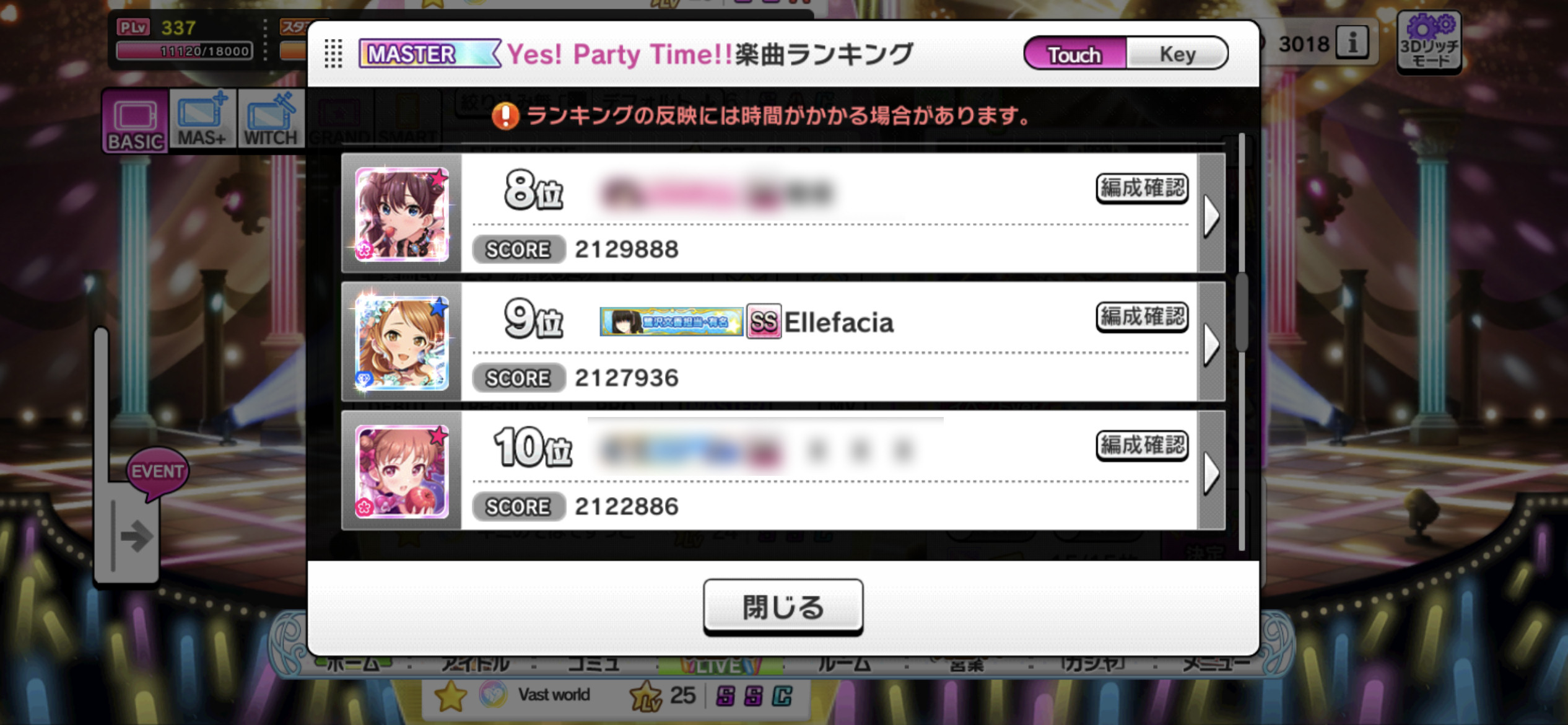Switch ranking to Key input mode
1568x725 pixels.
point(1177,54)
